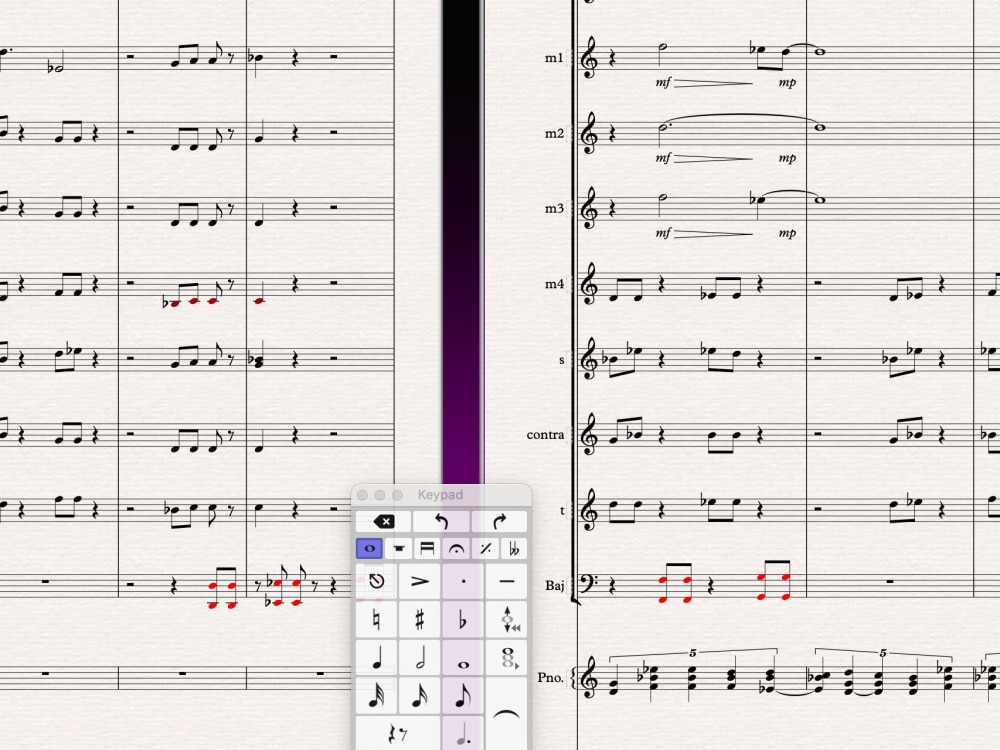
Task: Select the treble clef on the m4 staff
Action: pyautogui.click(x=591, y=284)
